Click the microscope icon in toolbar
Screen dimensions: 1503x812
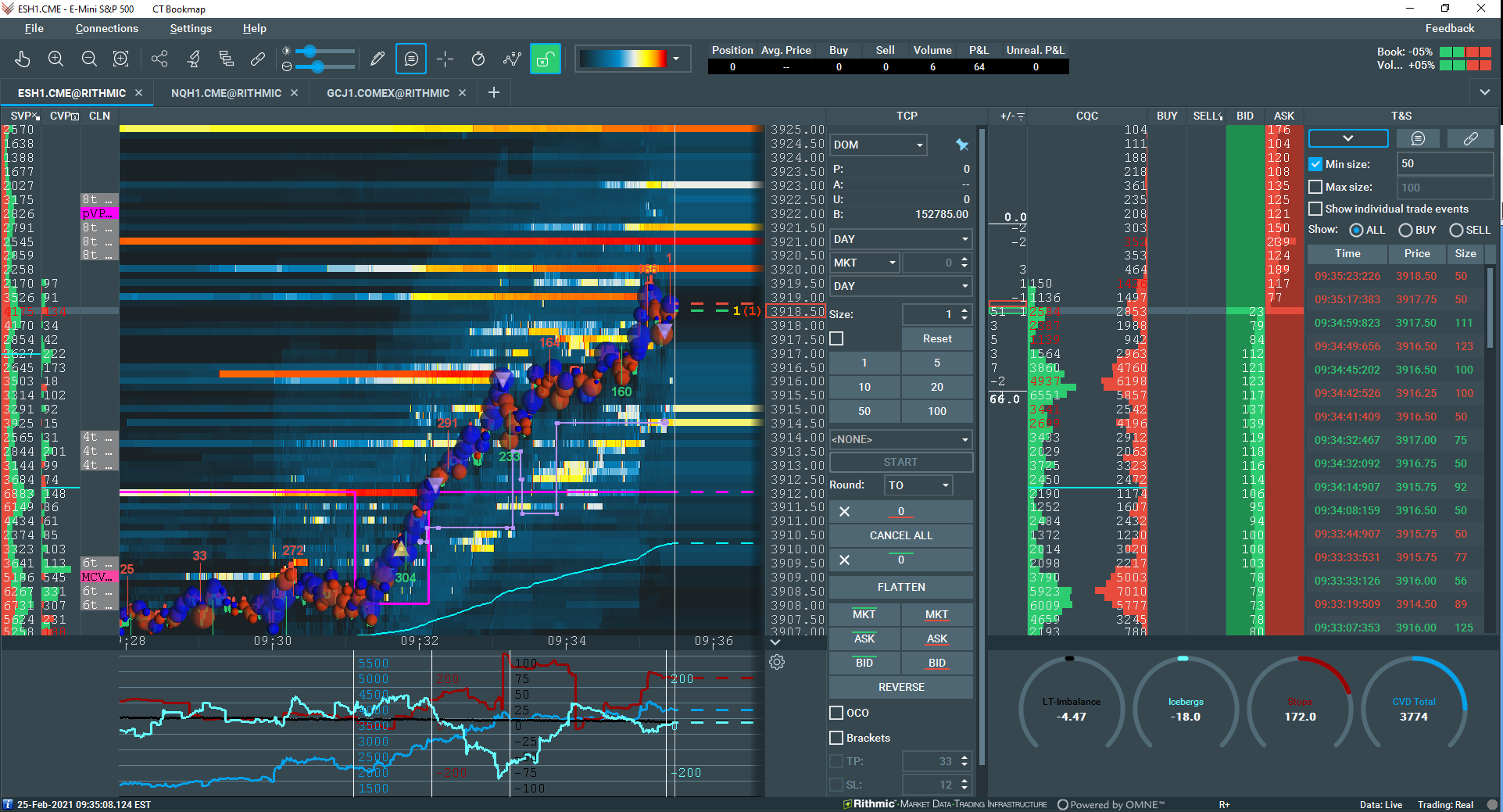[x=193, y=59]
